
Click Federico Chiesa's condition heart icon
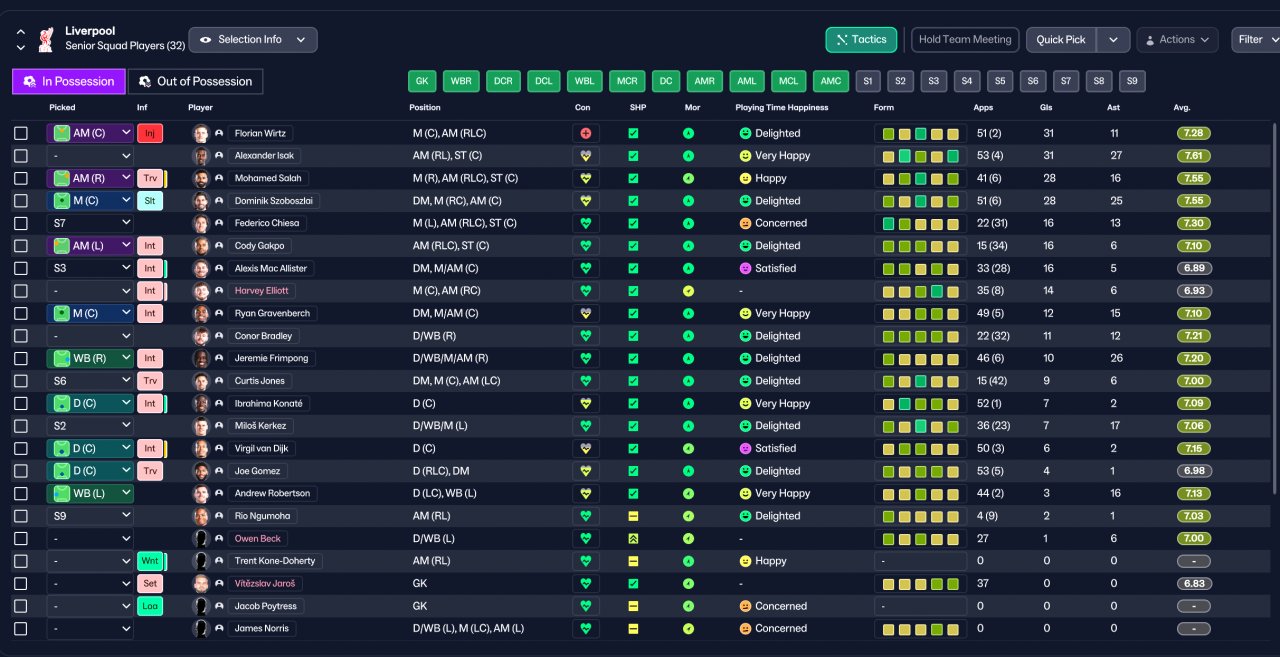click(x=586, y=223)
